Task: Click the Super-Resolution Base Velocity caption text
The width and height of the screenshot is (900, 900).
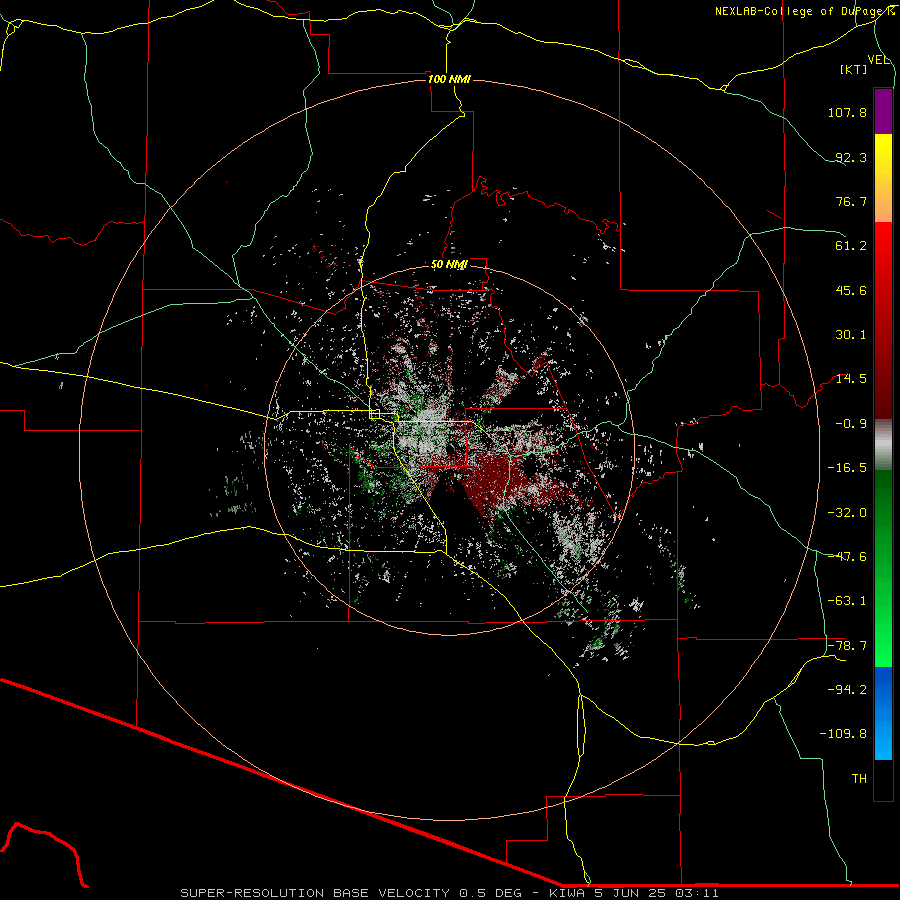Action: pos(449,893)
